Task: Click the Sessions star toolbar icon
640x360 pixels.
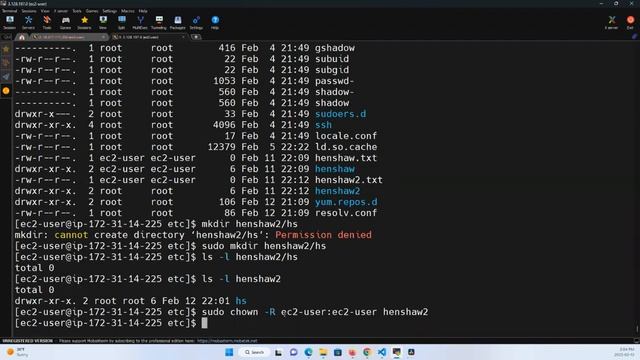Action: pos(84,22)
